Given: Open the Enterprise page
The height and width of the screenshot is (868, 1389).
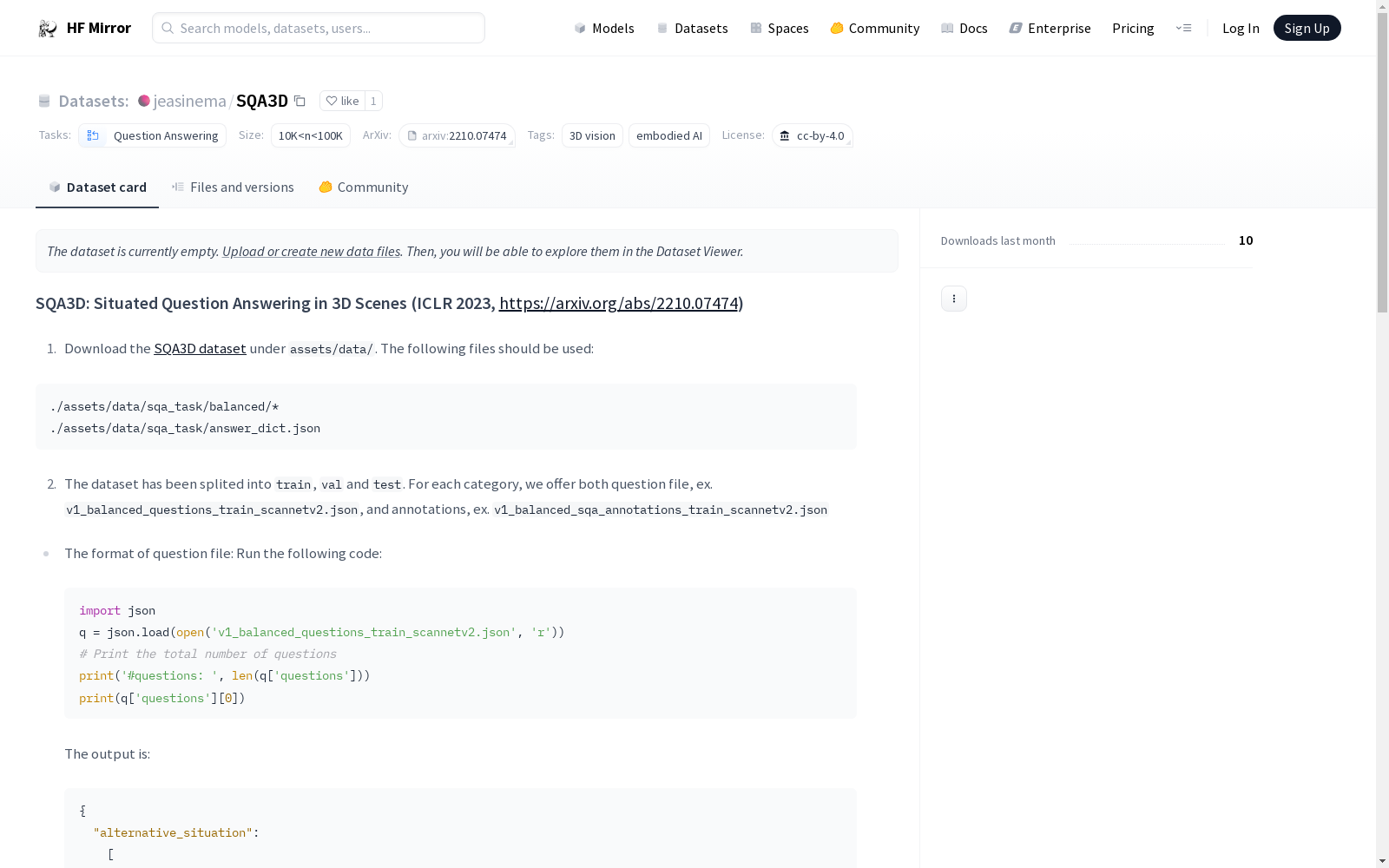Looking at the screenshot, I should (1050, 29).
